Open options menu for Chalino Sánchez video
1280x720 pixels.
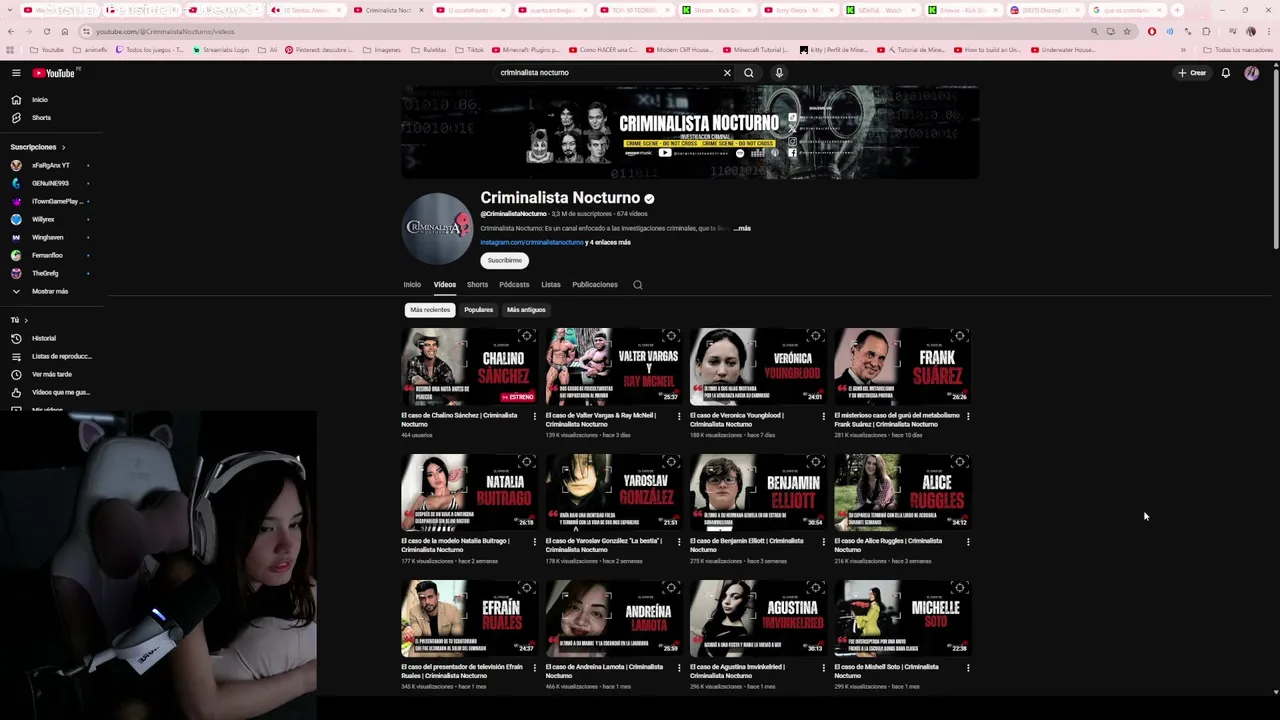coord(534,416)
